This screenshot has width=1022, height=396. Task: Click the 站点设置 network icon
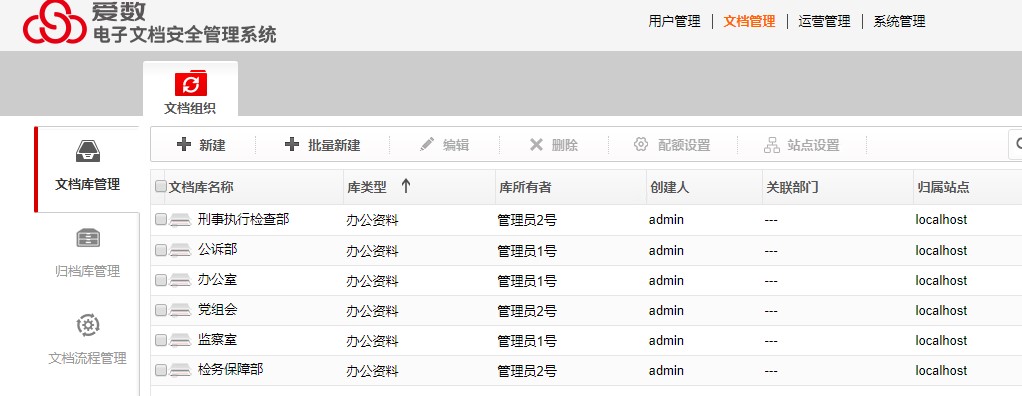pos(772,145)
